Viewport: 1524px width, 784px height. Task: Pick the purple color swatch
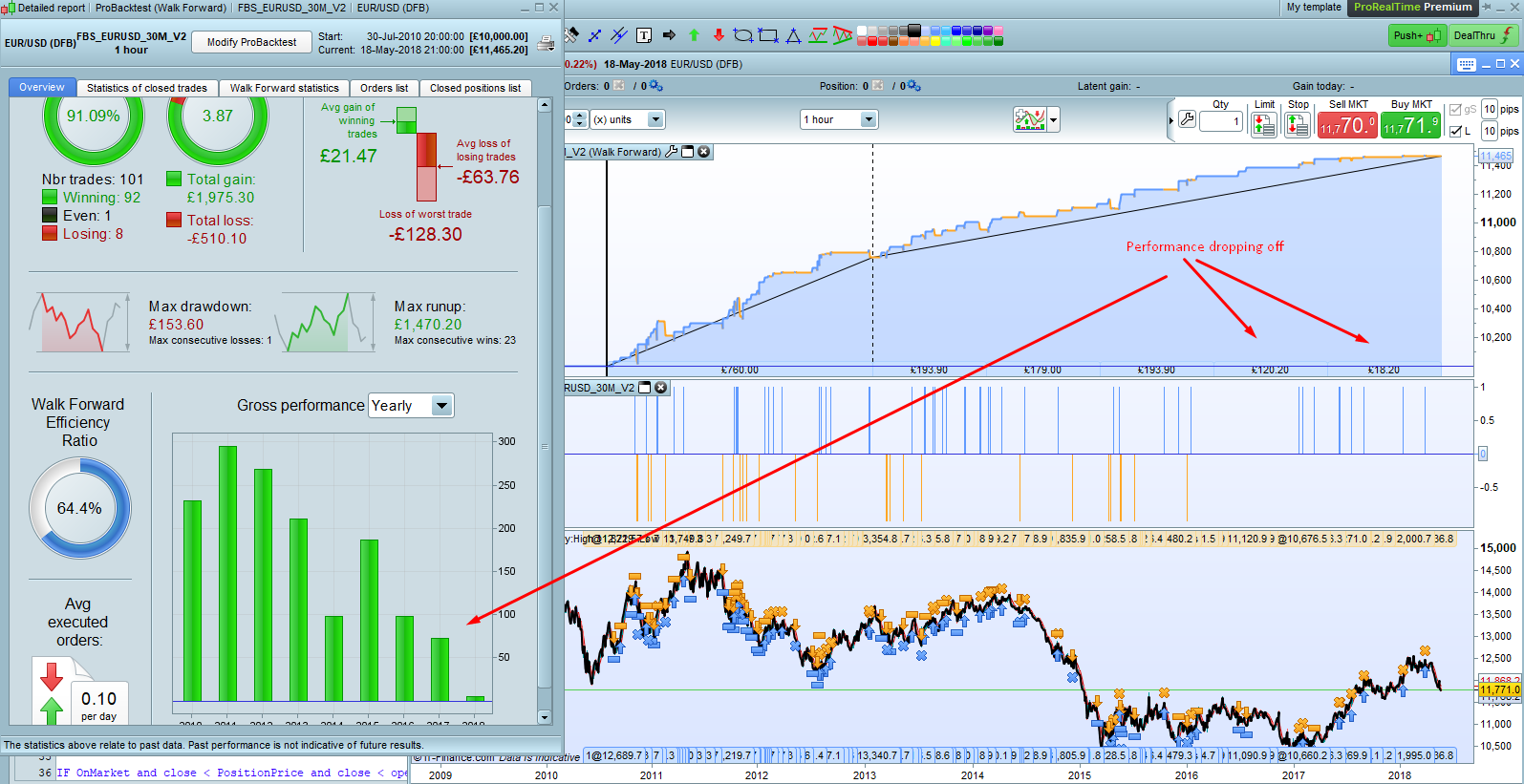(988, 31)
